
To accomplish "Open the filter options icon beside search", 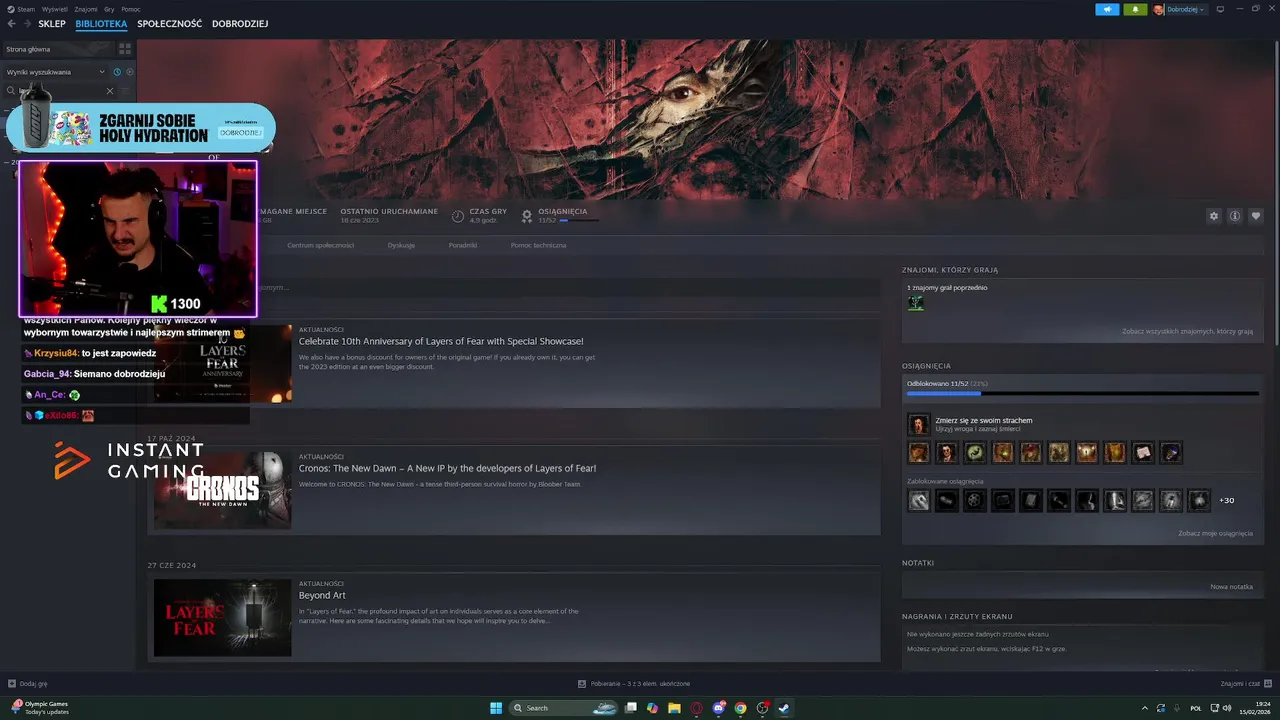I will (125, 91).
